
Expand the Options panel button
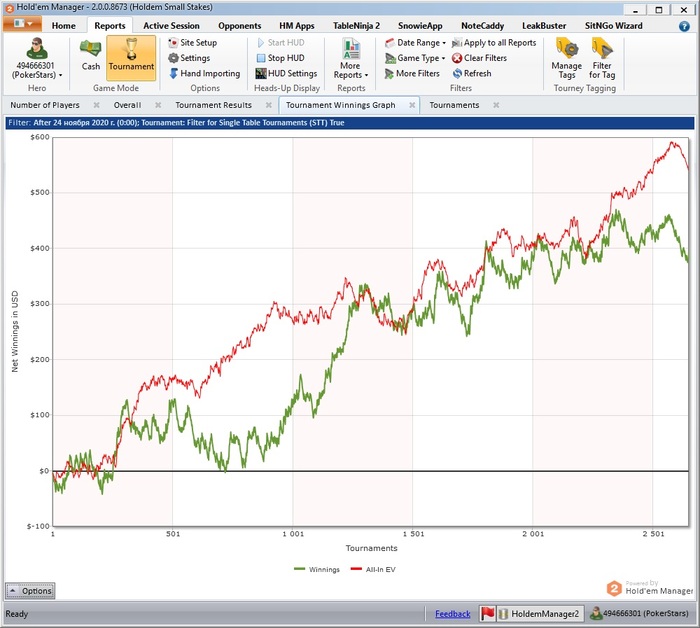[30, 591]
